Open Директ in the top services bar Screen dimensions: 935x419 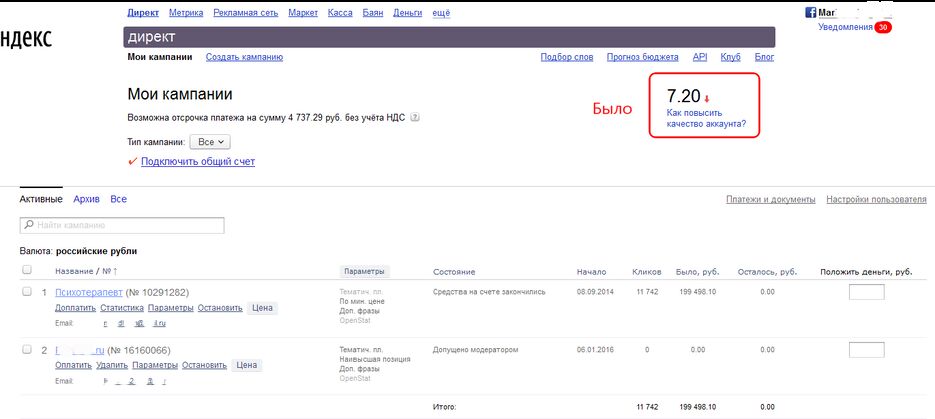point(143,13)
